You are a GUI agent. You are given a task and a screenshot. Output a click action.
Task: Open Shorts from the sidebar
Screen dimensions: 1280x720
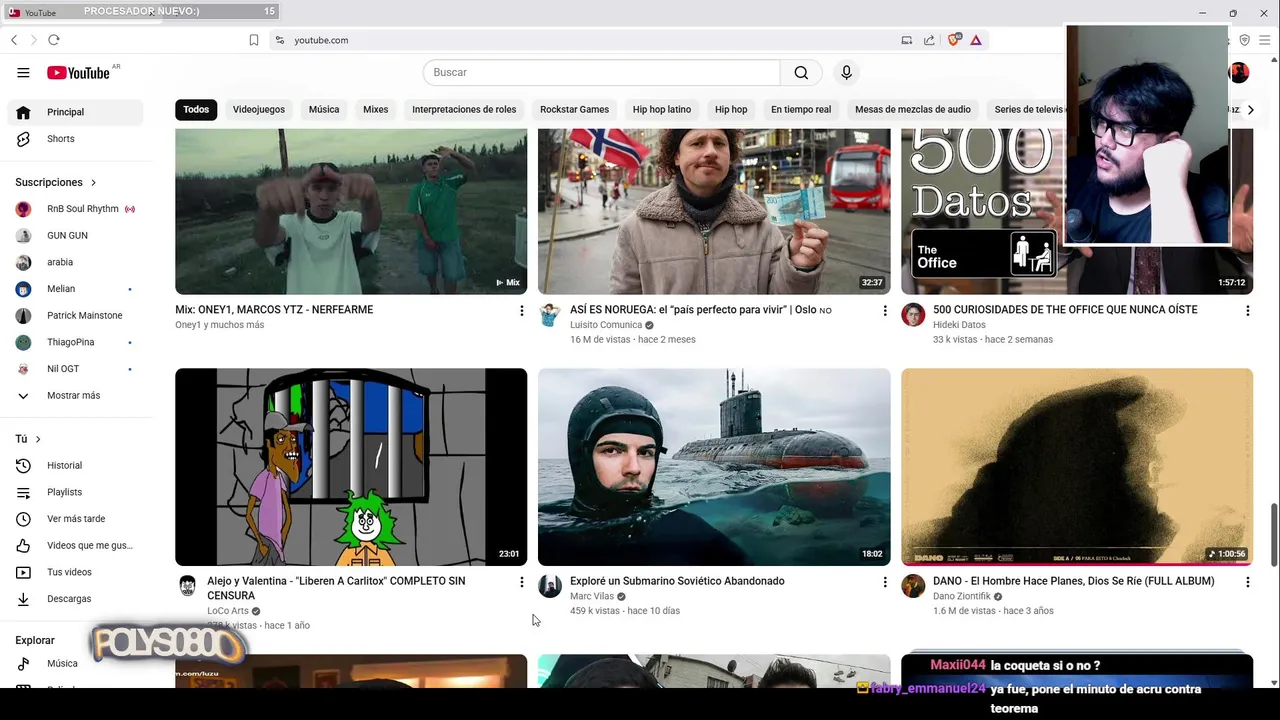click(75, 139)
